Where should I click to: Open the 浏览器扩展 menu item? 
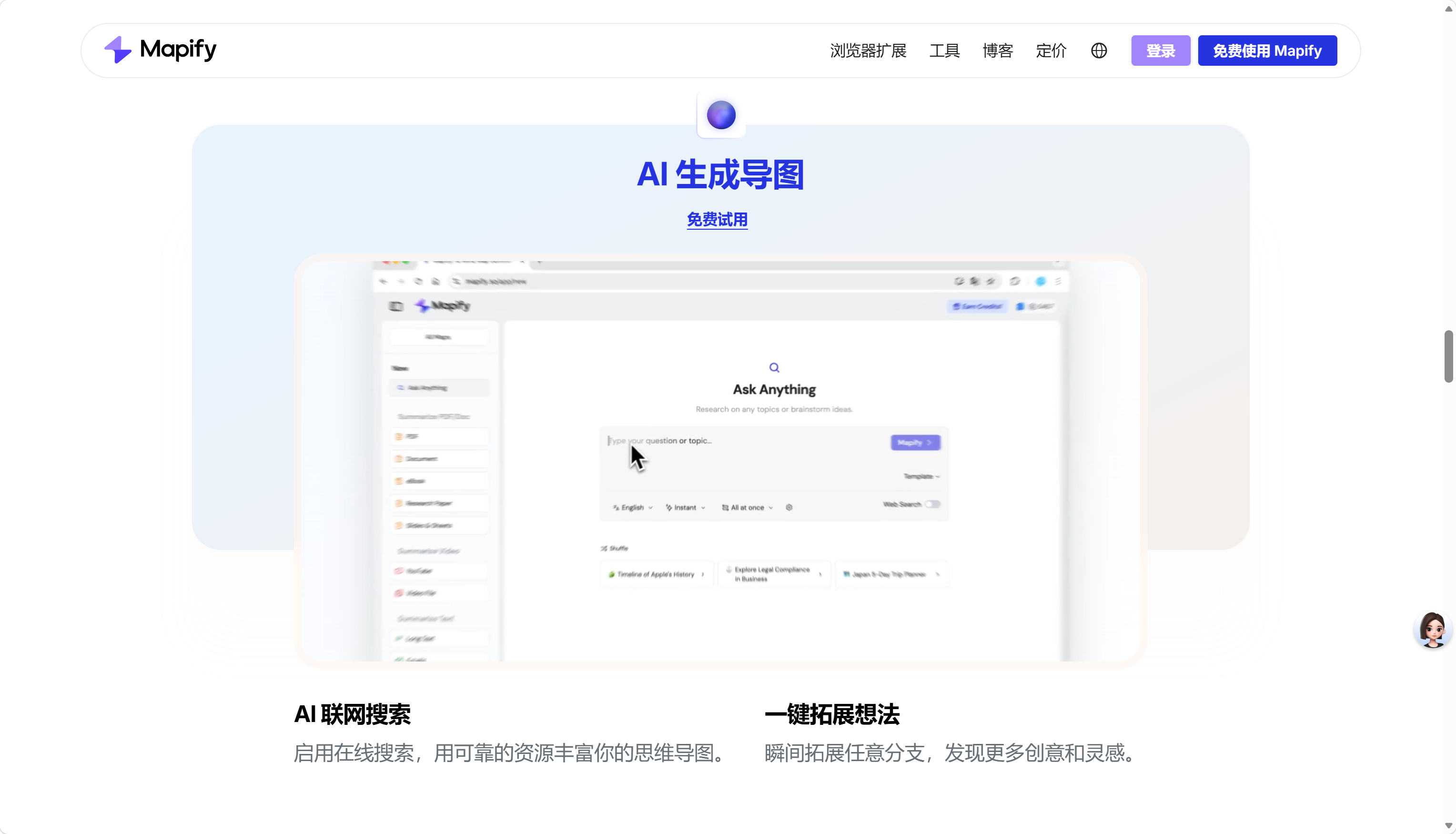(868, 51)
